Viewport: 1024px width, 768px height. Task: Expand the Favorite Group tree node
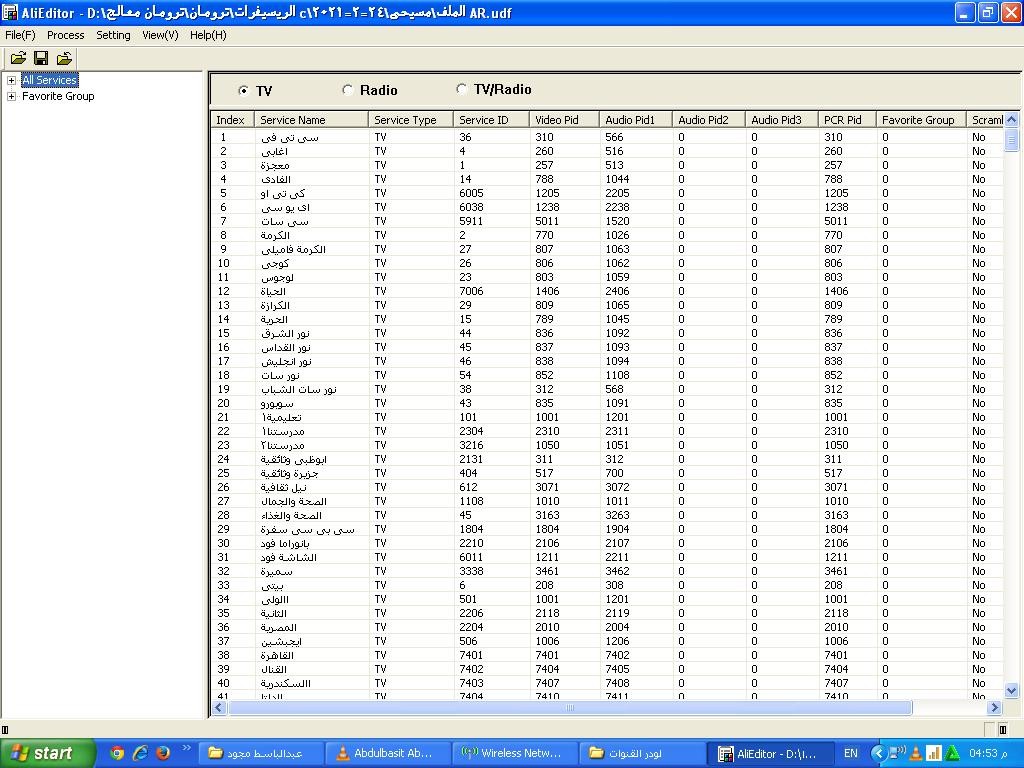pos(11,96)
